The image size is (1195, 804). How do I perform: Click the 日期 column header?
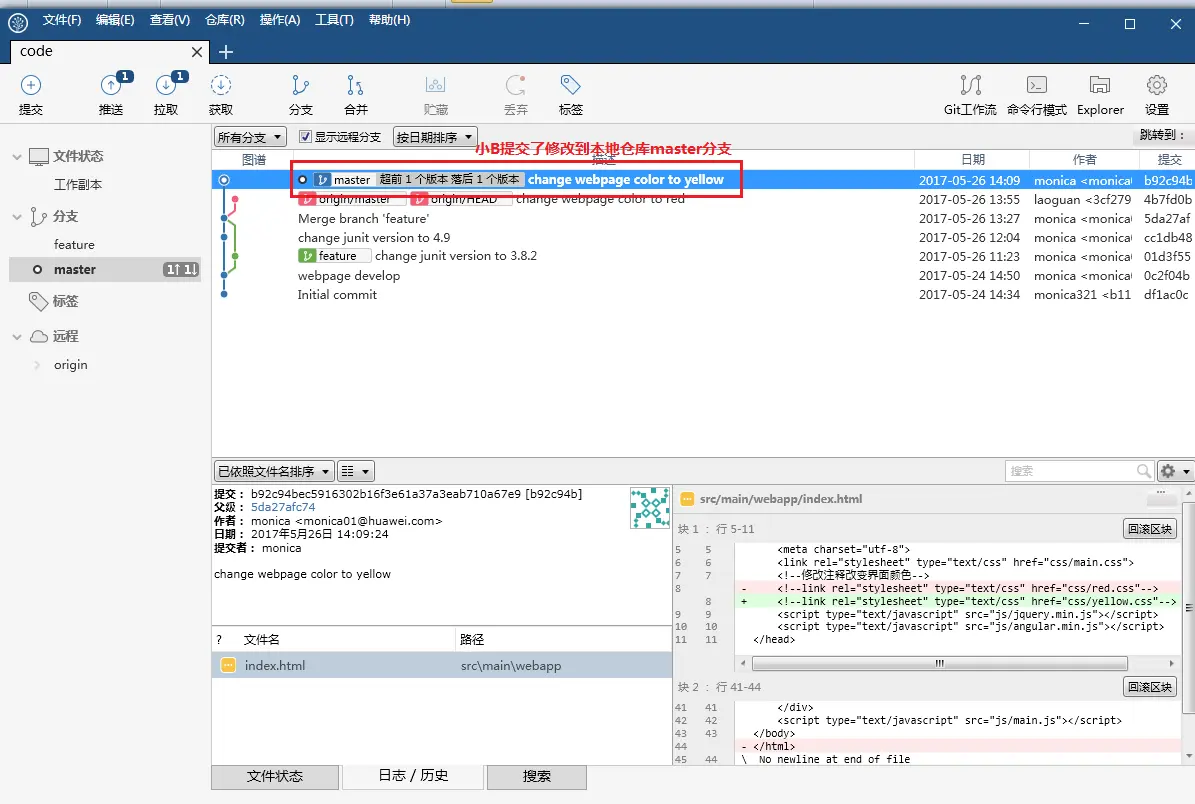(972, 159)
